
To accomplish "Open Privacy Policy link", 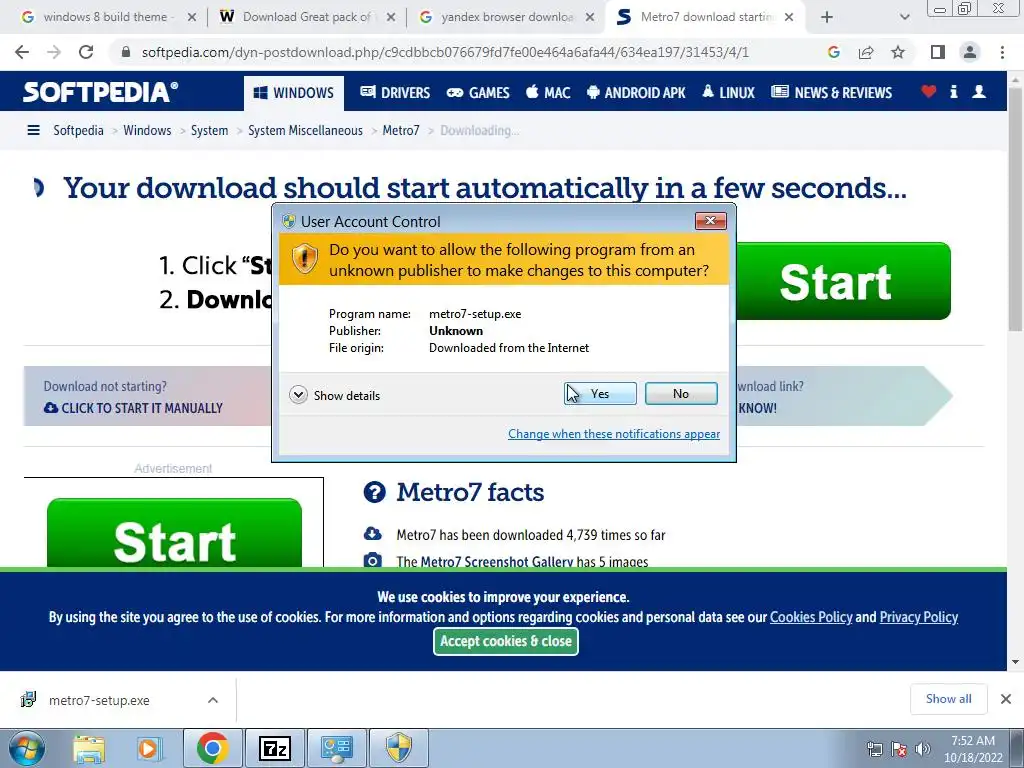I will [x=919, y=617].
